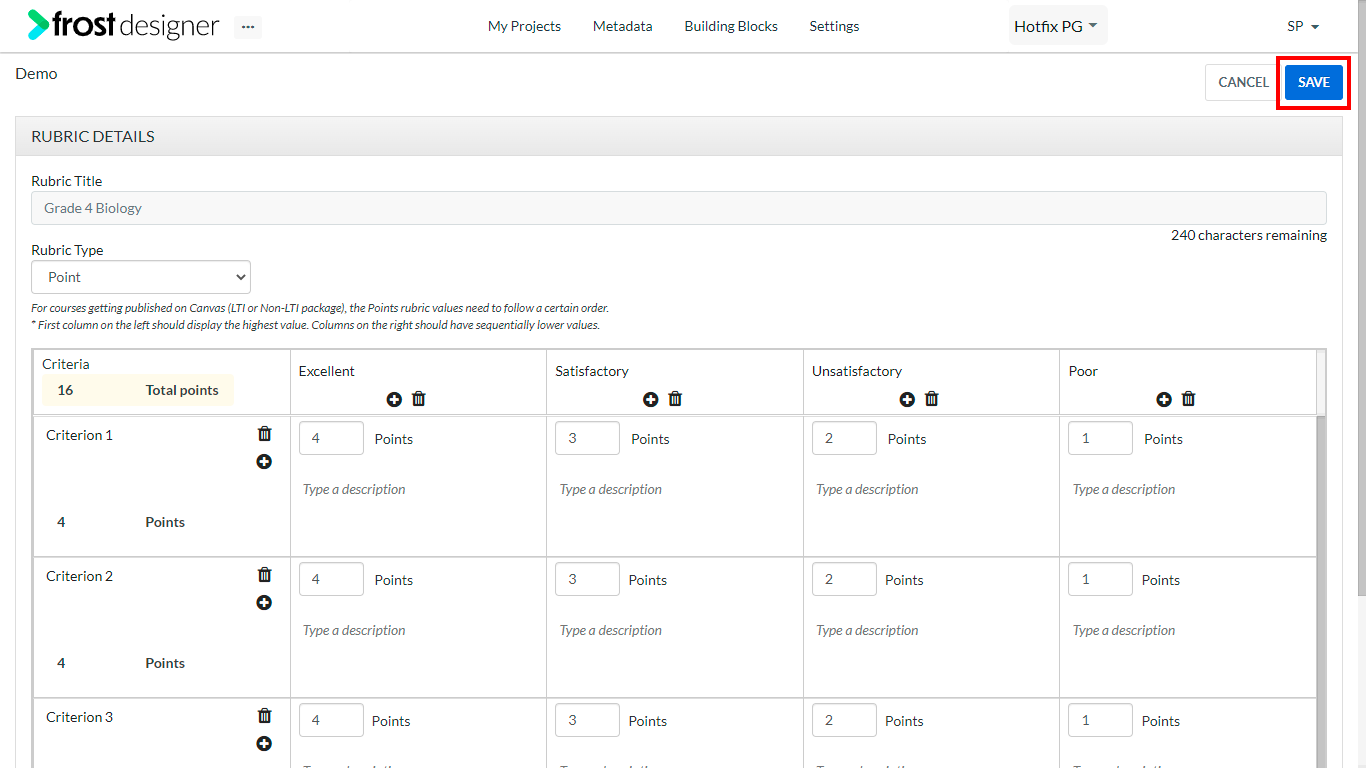The width and height of the screenshot is (1366, 768).
Task: Edit Criterion 3 Excellent points field
Action: [x=331, y=720]
